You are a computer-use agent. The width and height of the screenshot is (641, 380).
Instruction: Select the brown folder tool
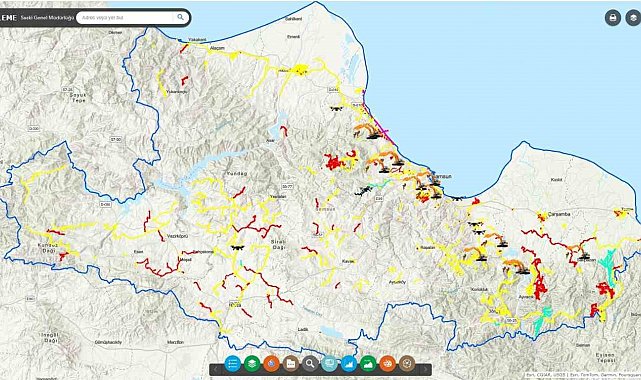pos(291,363)
